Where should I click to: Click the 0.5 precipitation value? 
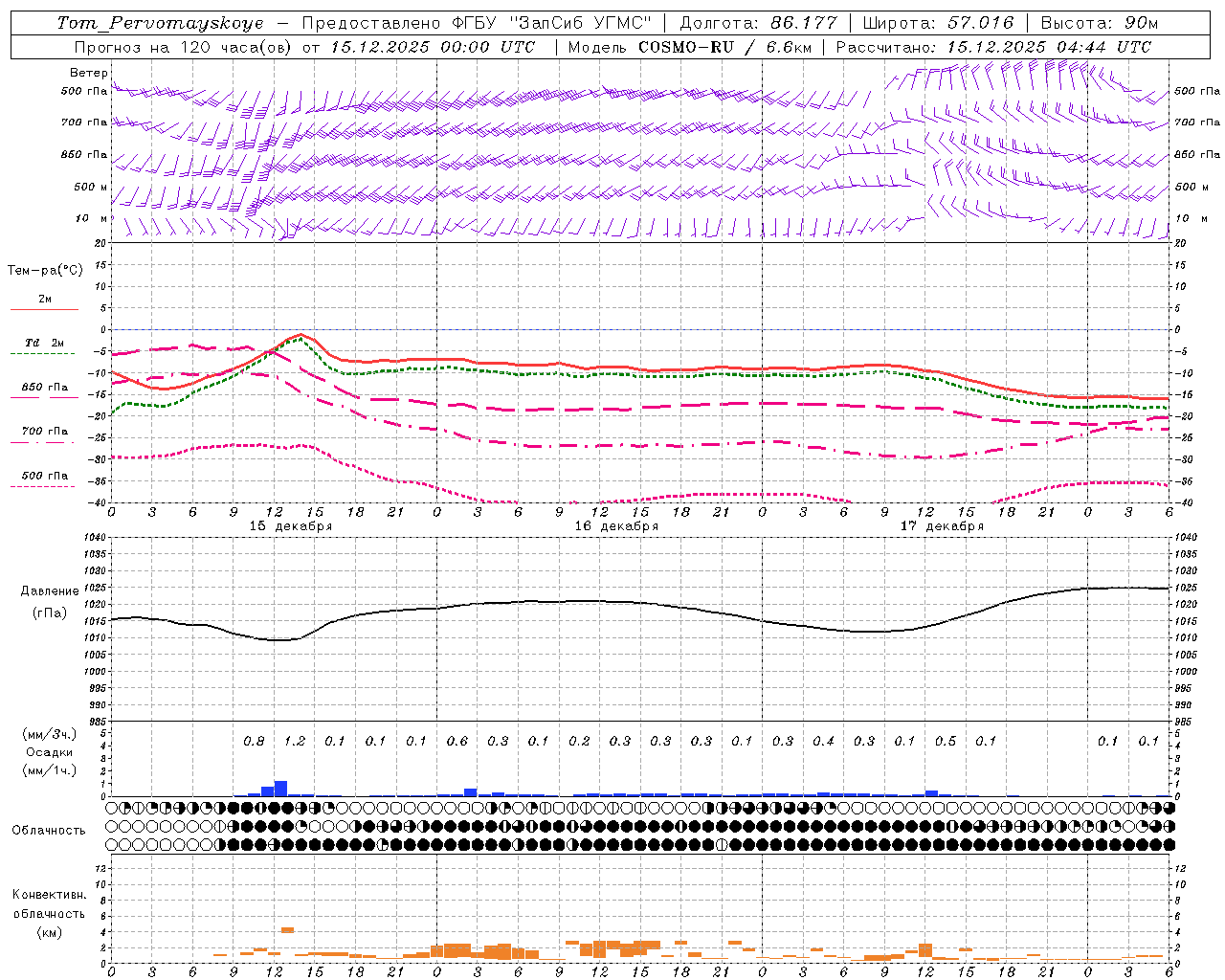click(946, 742)
